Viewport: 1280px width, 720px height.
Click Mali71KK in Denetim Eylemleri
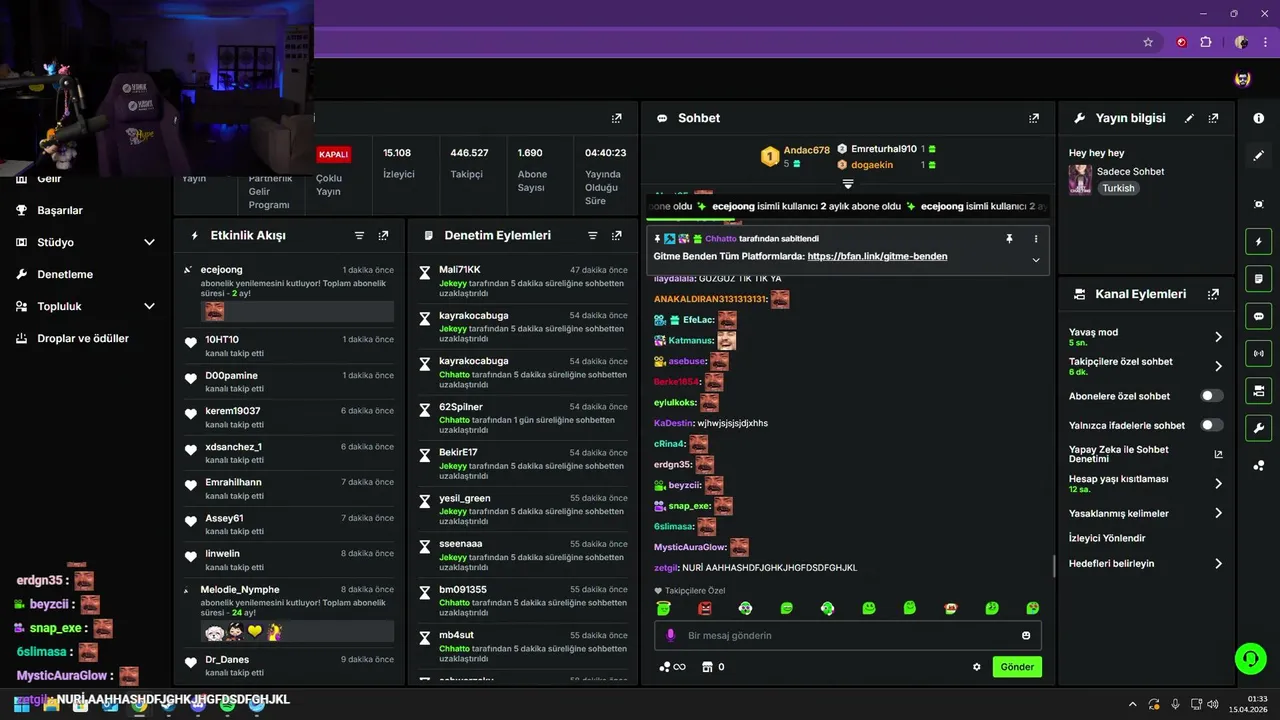pyautogui.click(x=460, y=270)
